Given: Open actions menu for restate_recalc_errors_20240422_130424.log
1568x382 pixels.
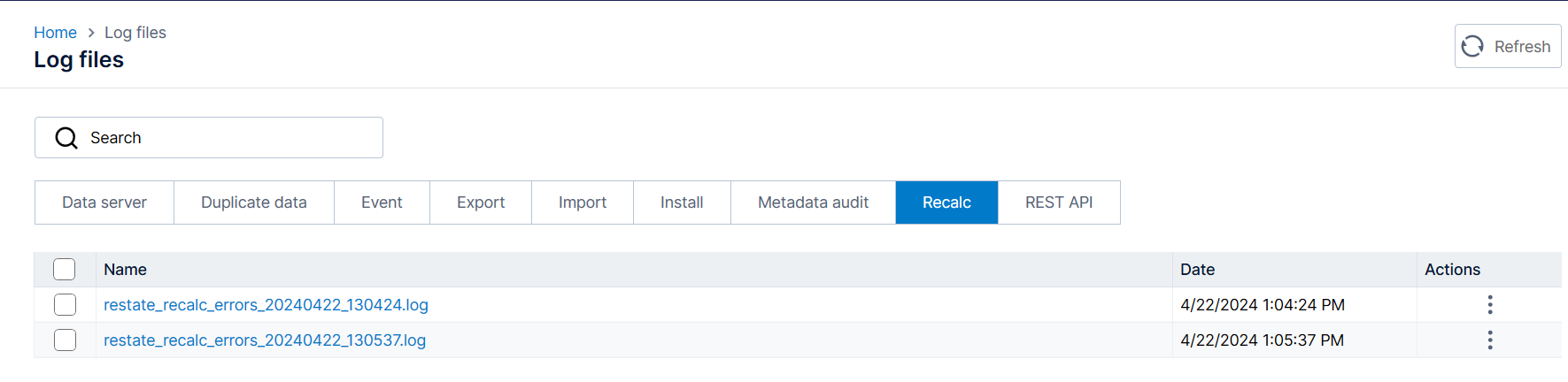Looking at the screenshot, I should pyautogui.click(x=1489, y=305).
